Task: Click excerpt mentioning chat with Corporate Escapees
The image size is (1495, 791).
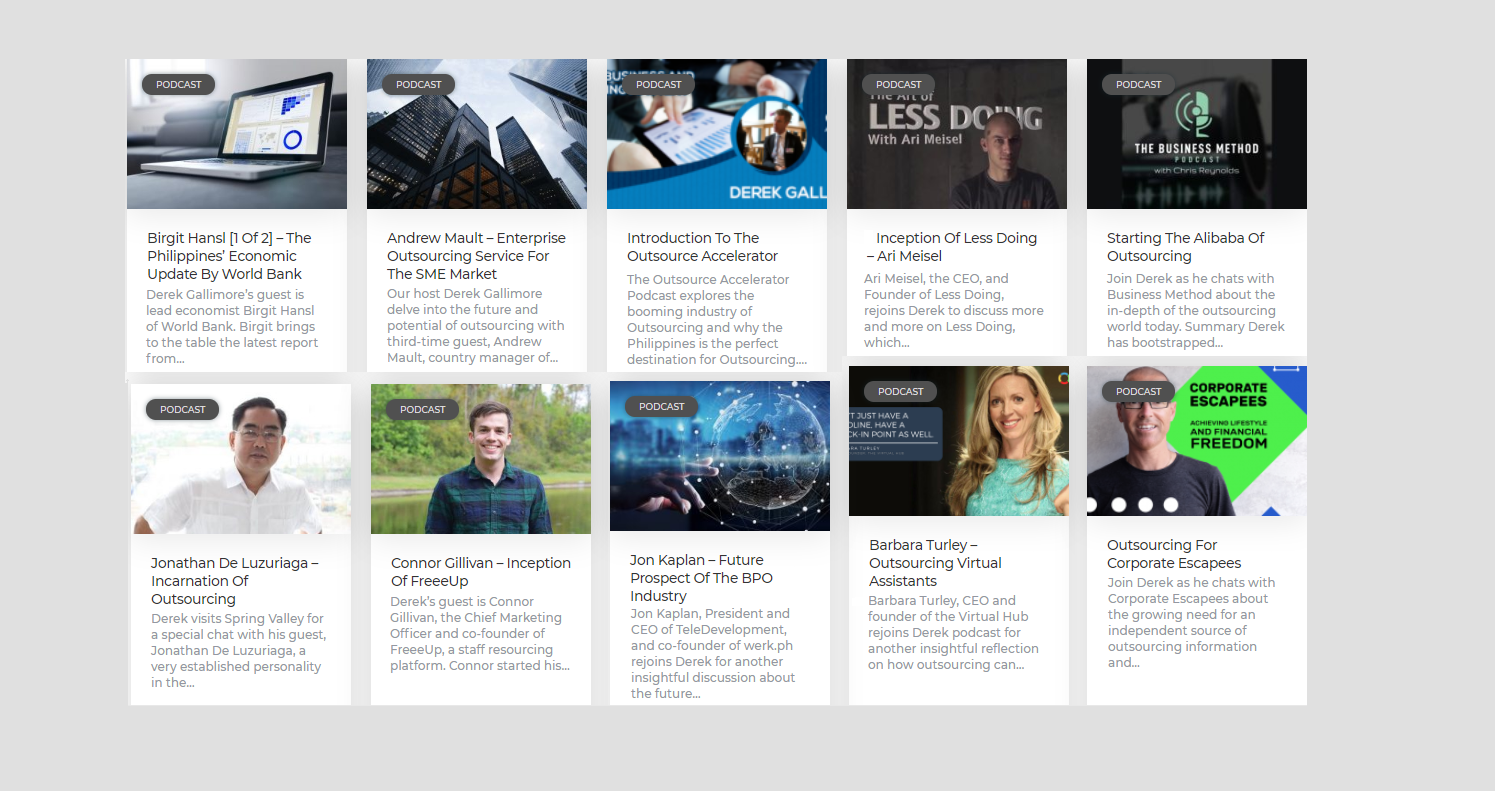Action: pyautogui.click(x=1191, y=622)
